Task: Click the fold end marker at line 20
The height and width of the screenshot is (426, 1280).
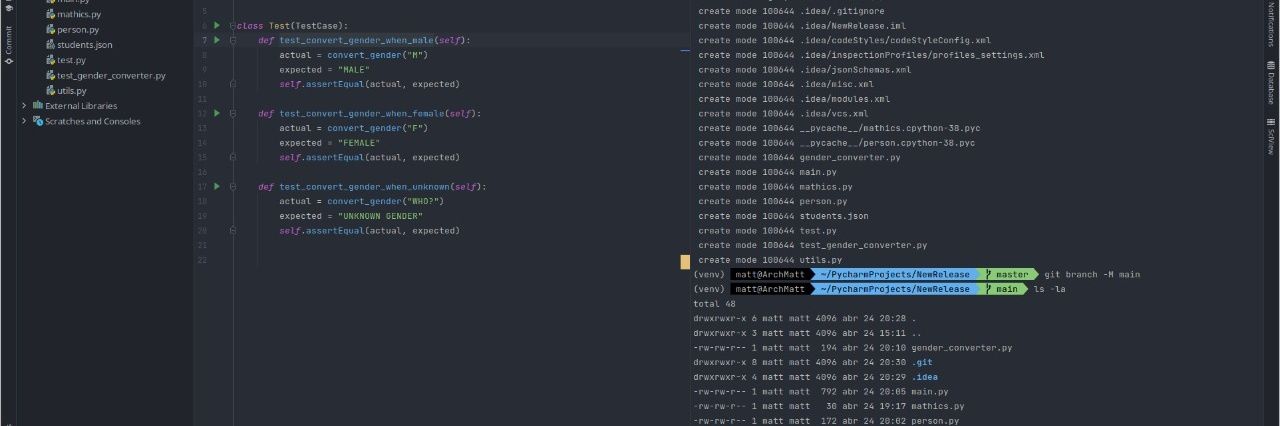Action: (232, 230)
